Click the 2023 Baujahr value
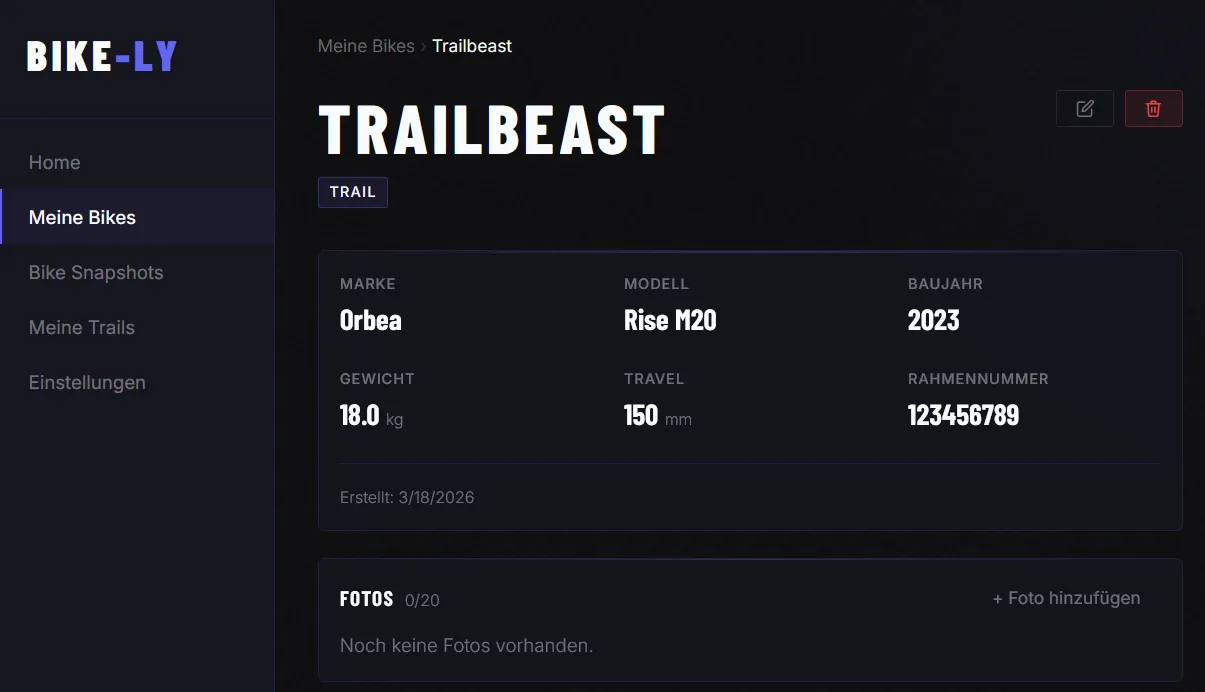The height and width of the screenshot is (692, 1205). pyautogui.click(x=933, y=320)
